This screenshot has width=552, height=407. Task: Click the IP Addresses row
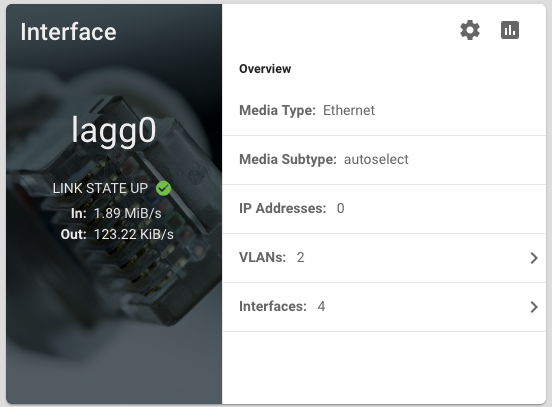pyautogui.click(x=384, y=209)
